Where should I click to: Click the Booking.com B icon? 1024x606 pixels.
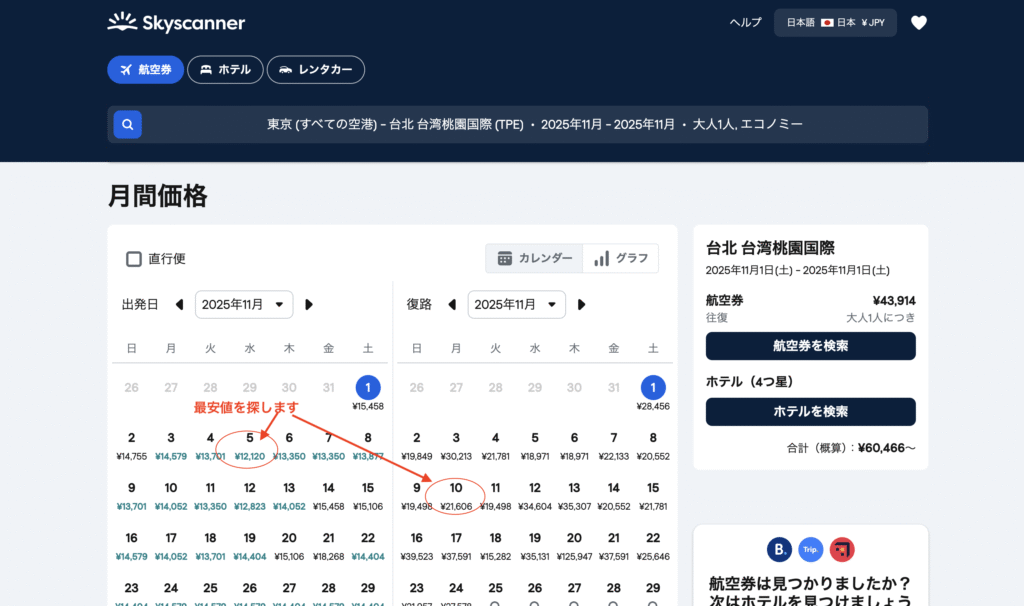coord(779,549)
